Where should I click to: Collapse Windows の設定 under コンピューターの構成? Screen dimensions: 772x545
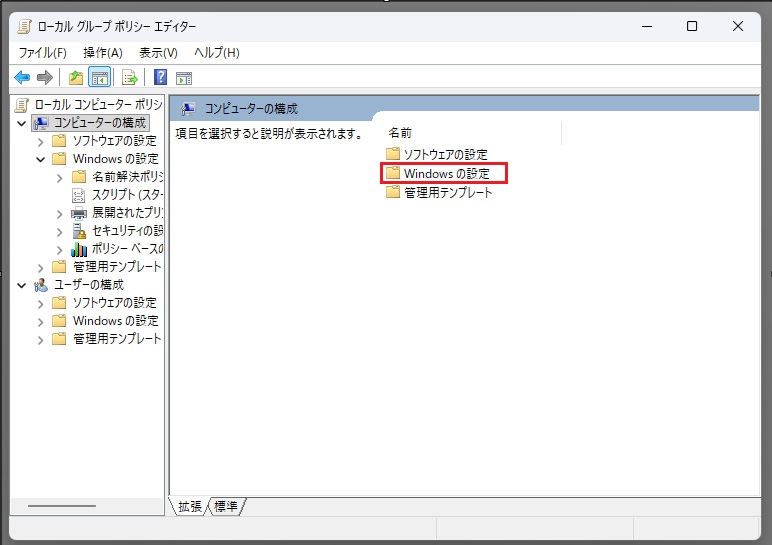click(41, 159)
